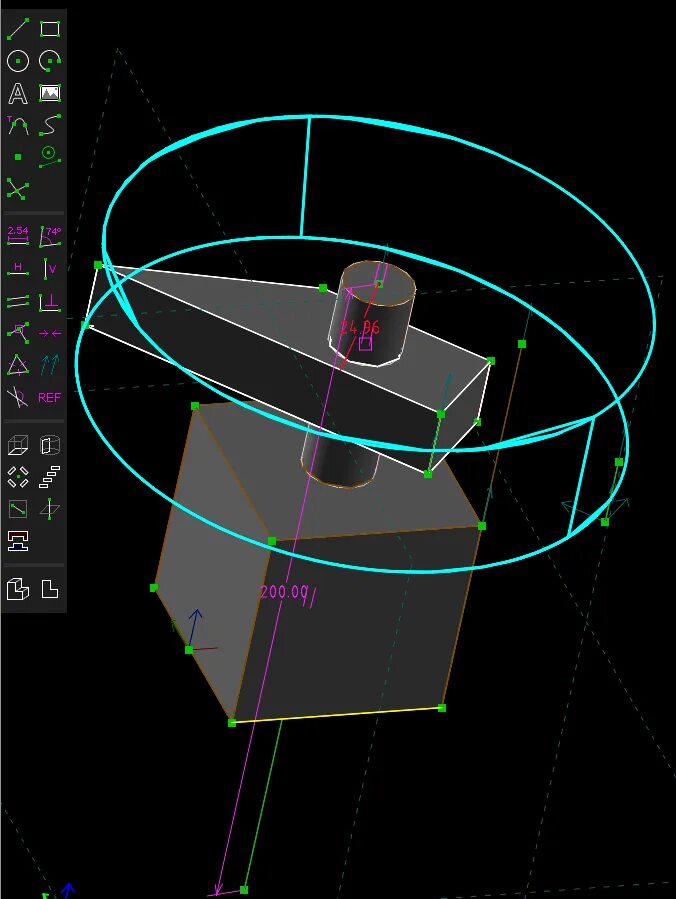Image resolution: width=676 pixels, height=899 pixels.
Task: Select the 200.00 dimension label
Action: [x=284, y=592]
